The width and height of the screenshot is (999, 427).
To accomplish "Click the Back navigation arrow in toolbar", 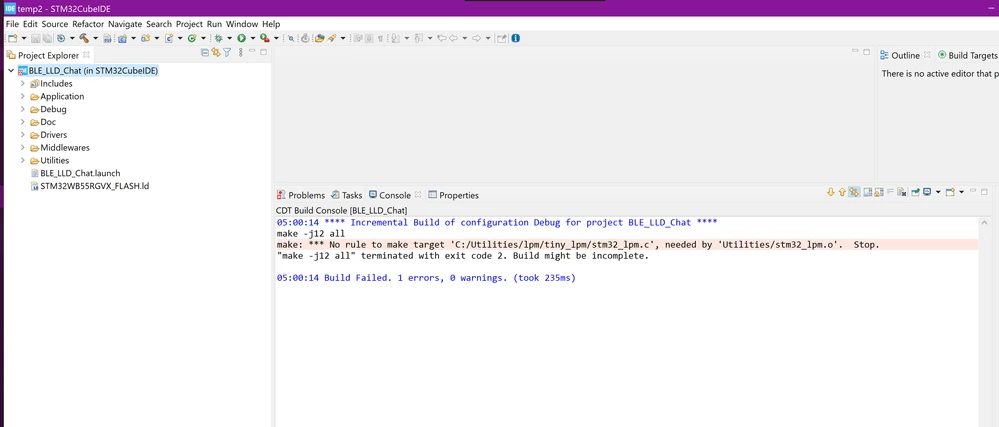I will [x=454, y=38].
